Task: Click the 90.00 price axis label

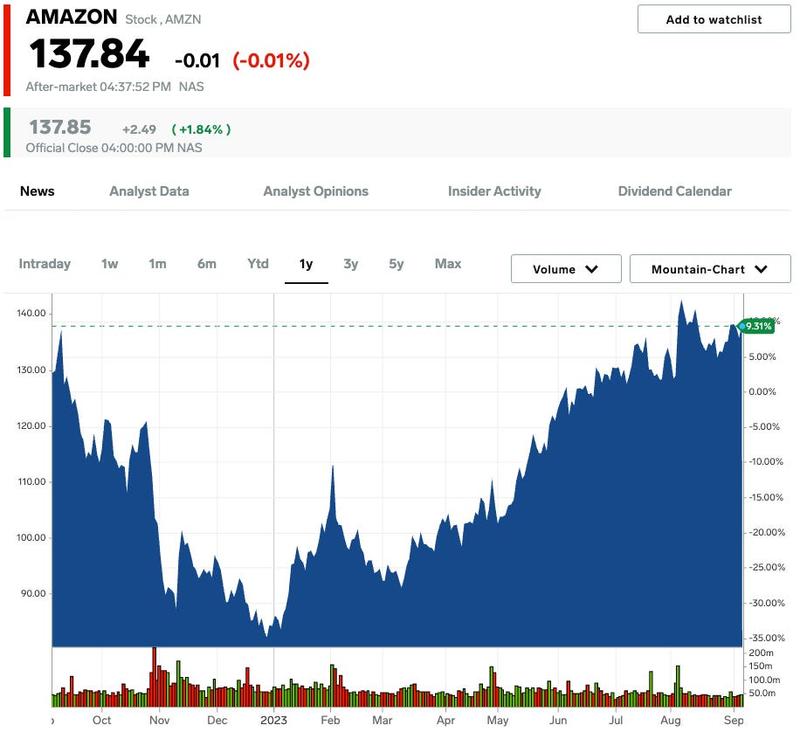Action: click(x=33, y=594)
